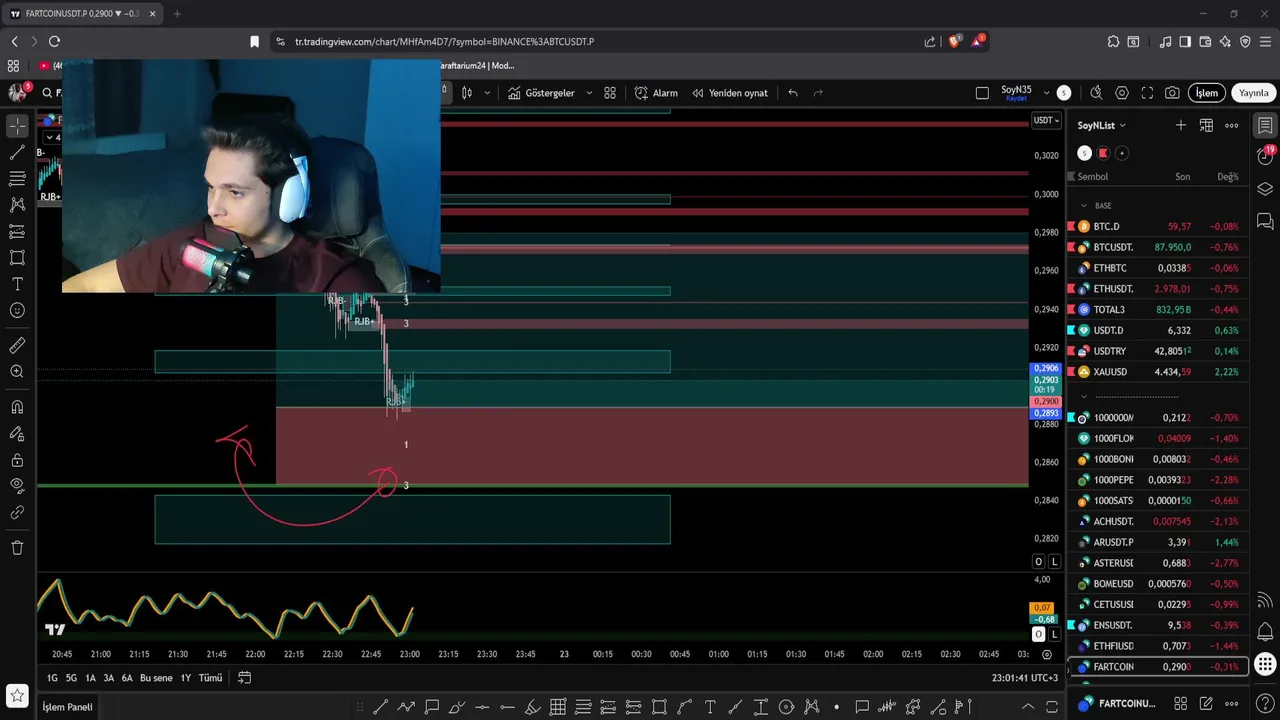The image size is (1280, 720).
Task: Redo last chart action
Action: click(818, 93)
